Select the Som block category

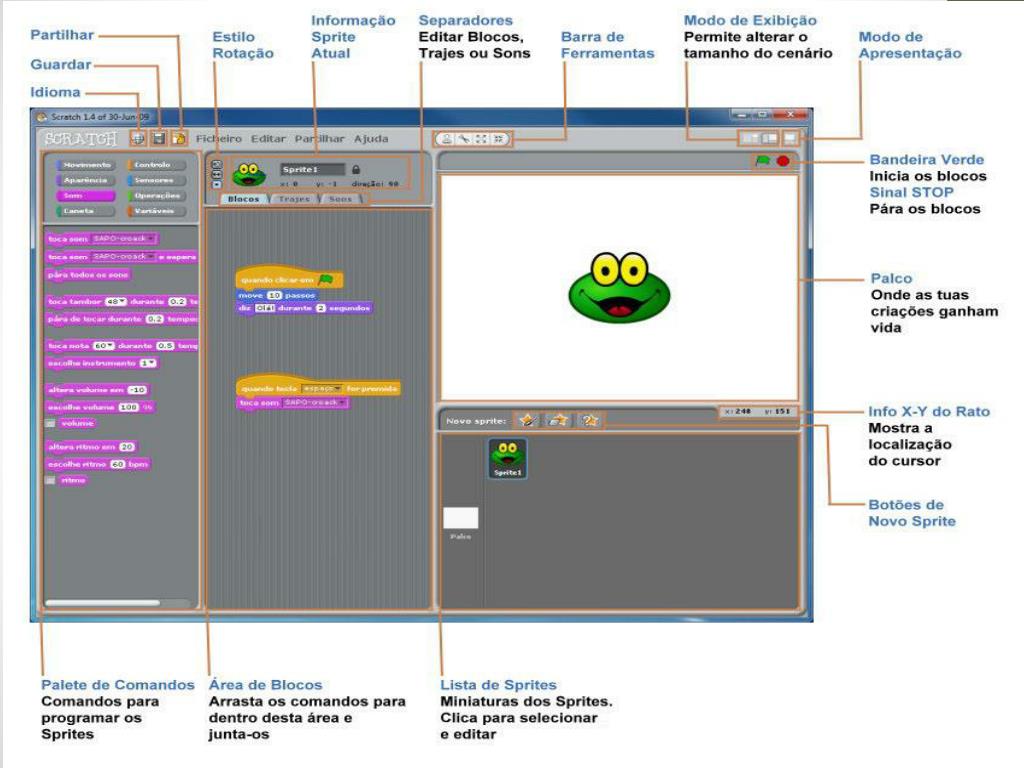85,196
